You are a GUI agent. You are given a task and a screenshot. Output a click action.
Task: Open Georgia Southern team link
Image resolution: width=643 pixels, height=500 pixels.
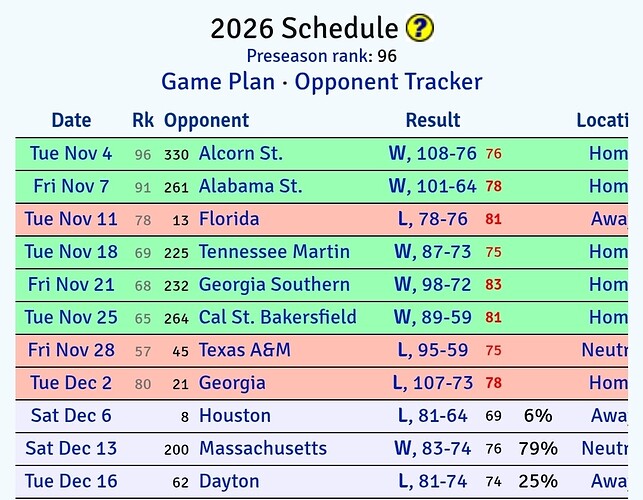point(274,285)
